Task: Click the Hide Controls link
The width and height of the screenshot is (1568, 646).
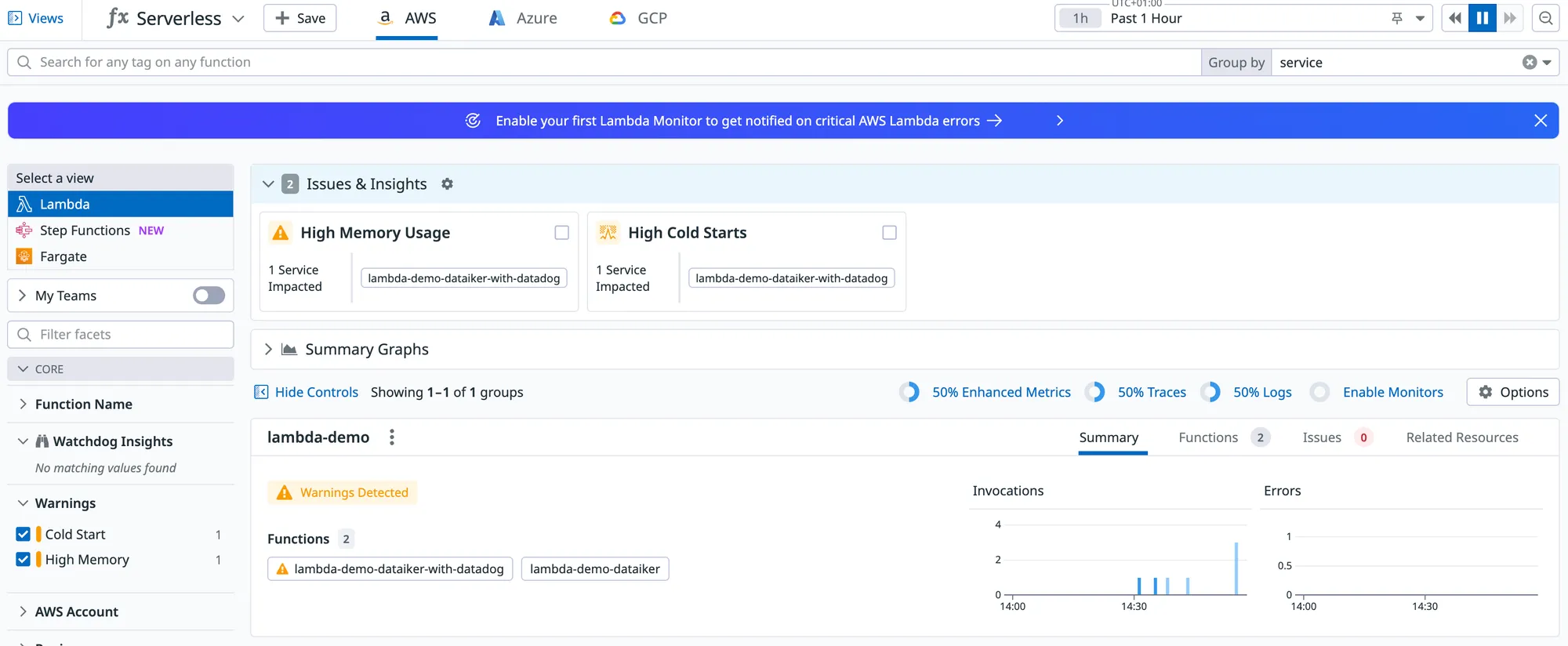Action: point(316,392)
